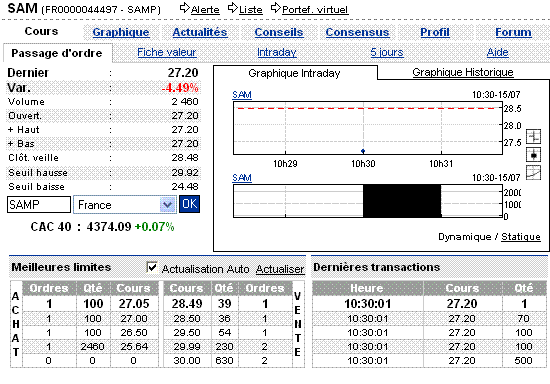Click the Dernières transactions heading

tap(376, 267)
